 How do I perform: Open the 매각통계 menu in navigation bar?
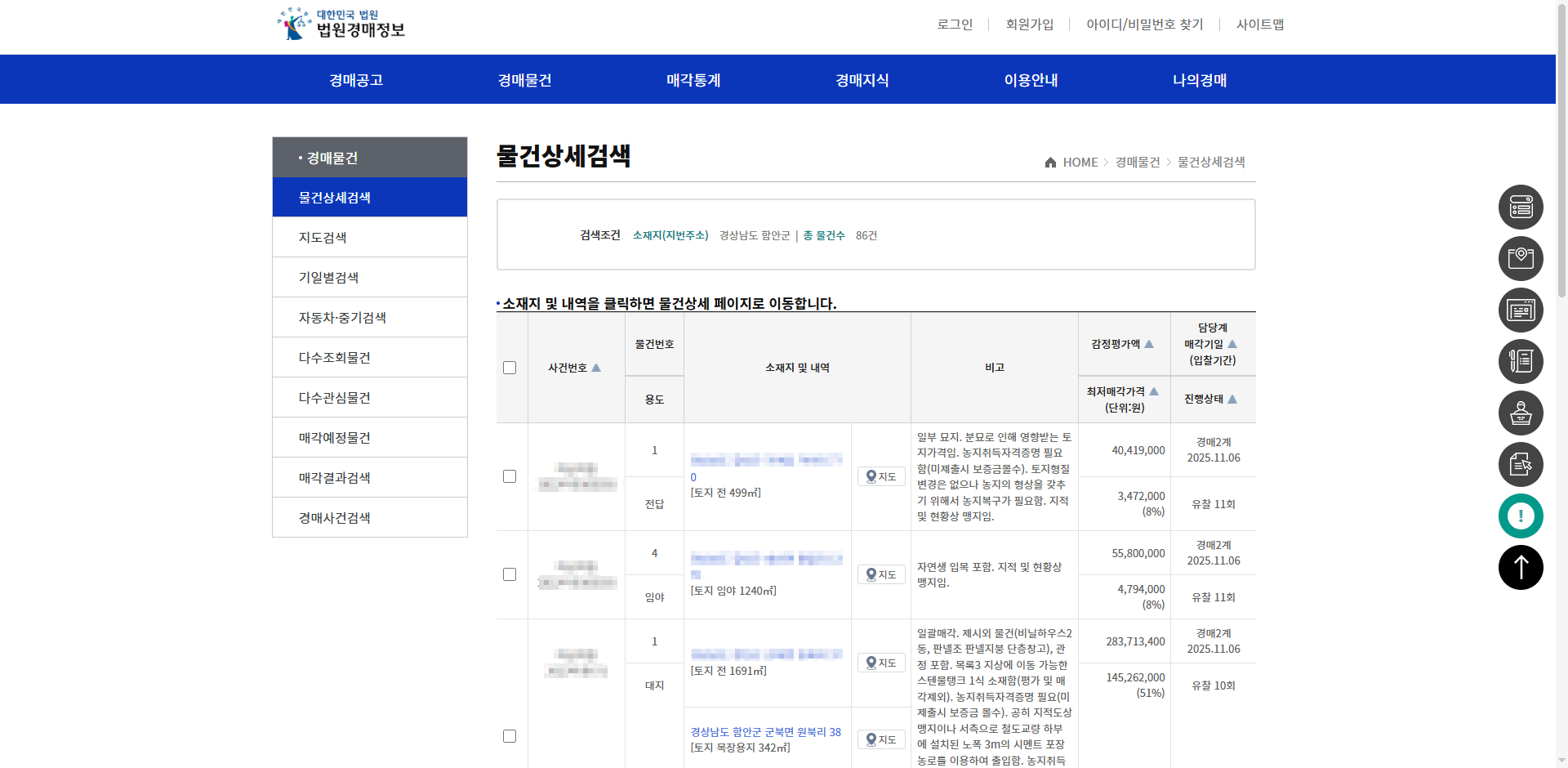pos(693,79)
